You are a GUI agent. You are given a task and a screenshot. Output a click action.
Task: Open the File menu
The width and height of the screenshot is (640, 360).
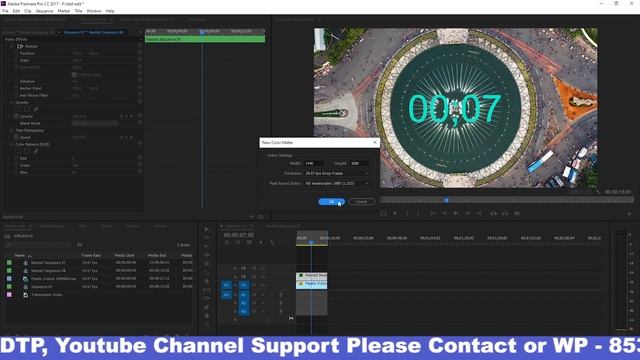[x=5, y=11]
